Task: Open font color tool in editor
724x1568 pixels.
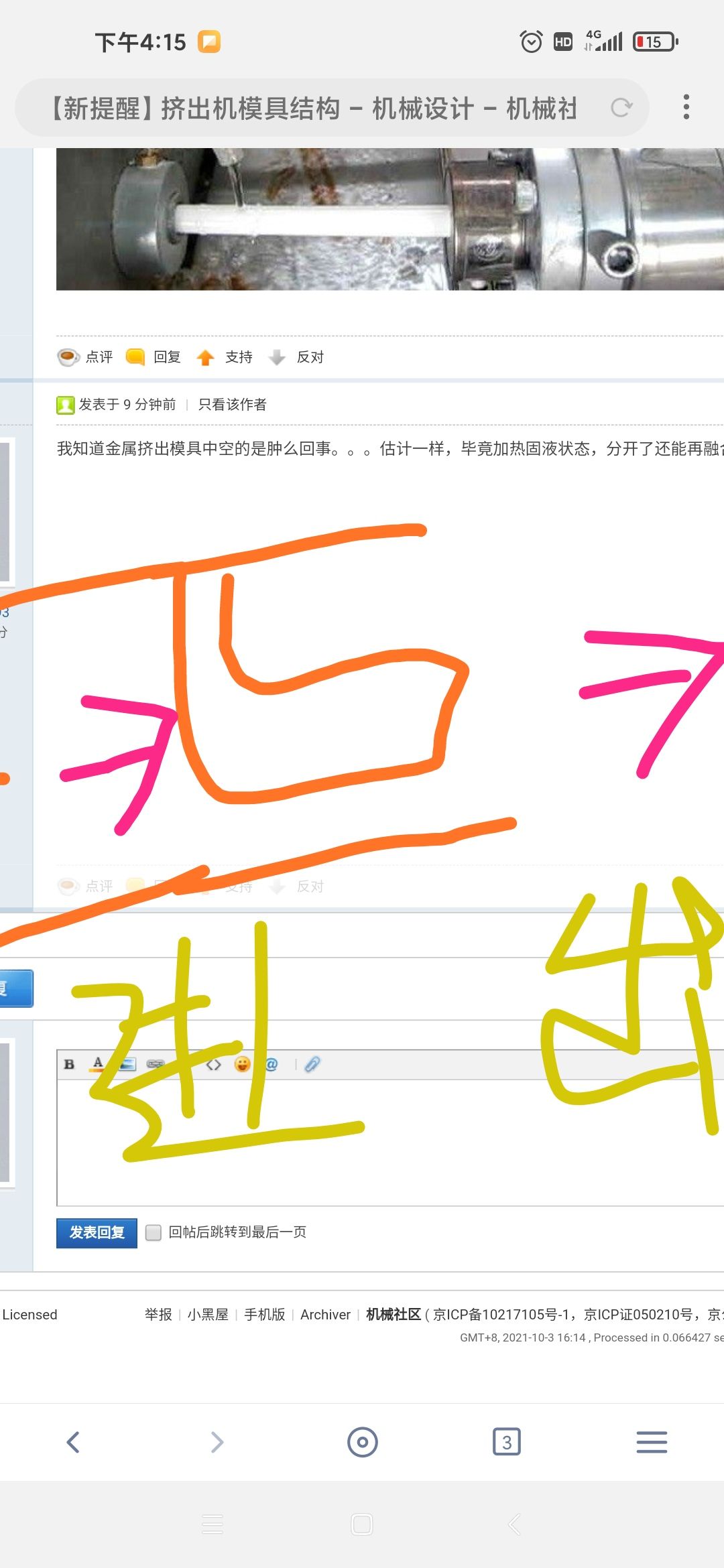Action: click(98, 1064)
